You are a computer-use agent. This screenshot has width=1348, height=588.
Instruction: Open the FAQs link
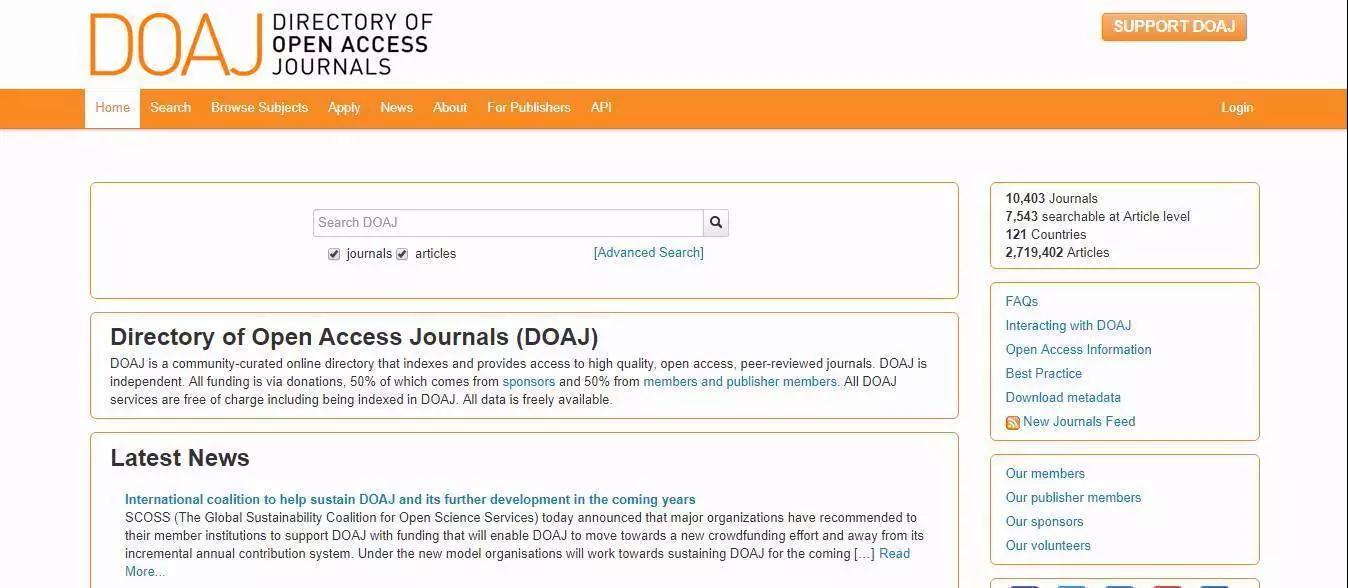1022,301
